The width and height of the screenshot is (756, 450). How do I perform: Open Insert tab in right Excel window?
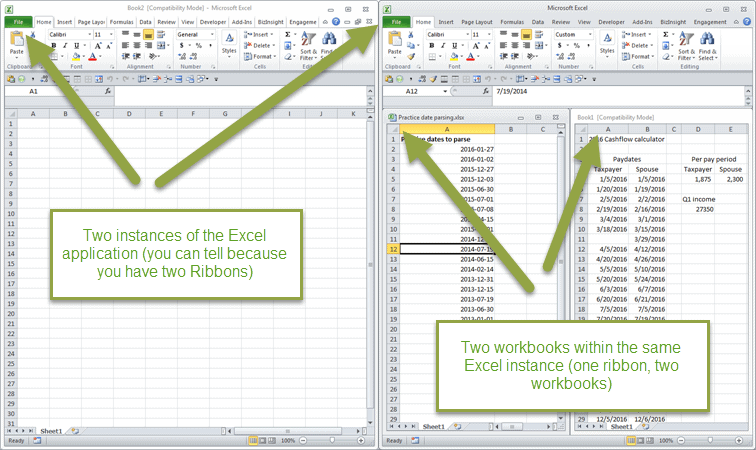click(x=446, y=22)
